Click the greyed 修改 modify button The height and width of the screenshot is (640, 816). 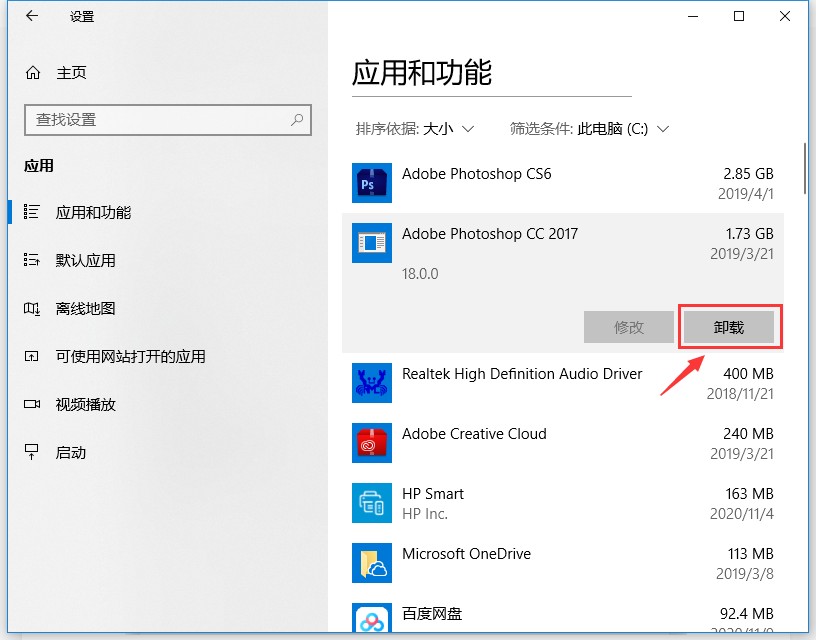click(x=629, y=327)
